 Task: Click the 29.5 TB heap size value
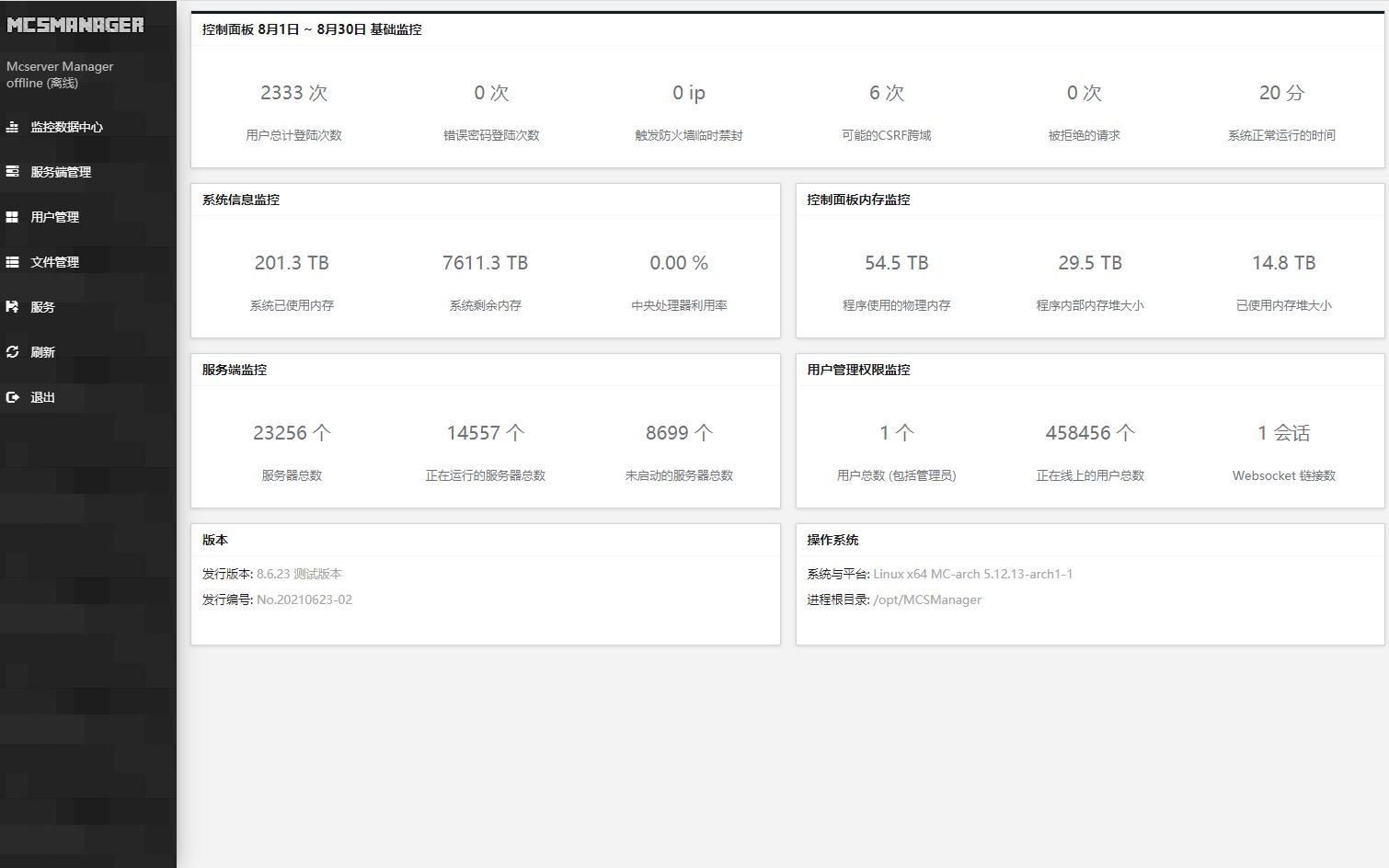tap(1090, 263)
